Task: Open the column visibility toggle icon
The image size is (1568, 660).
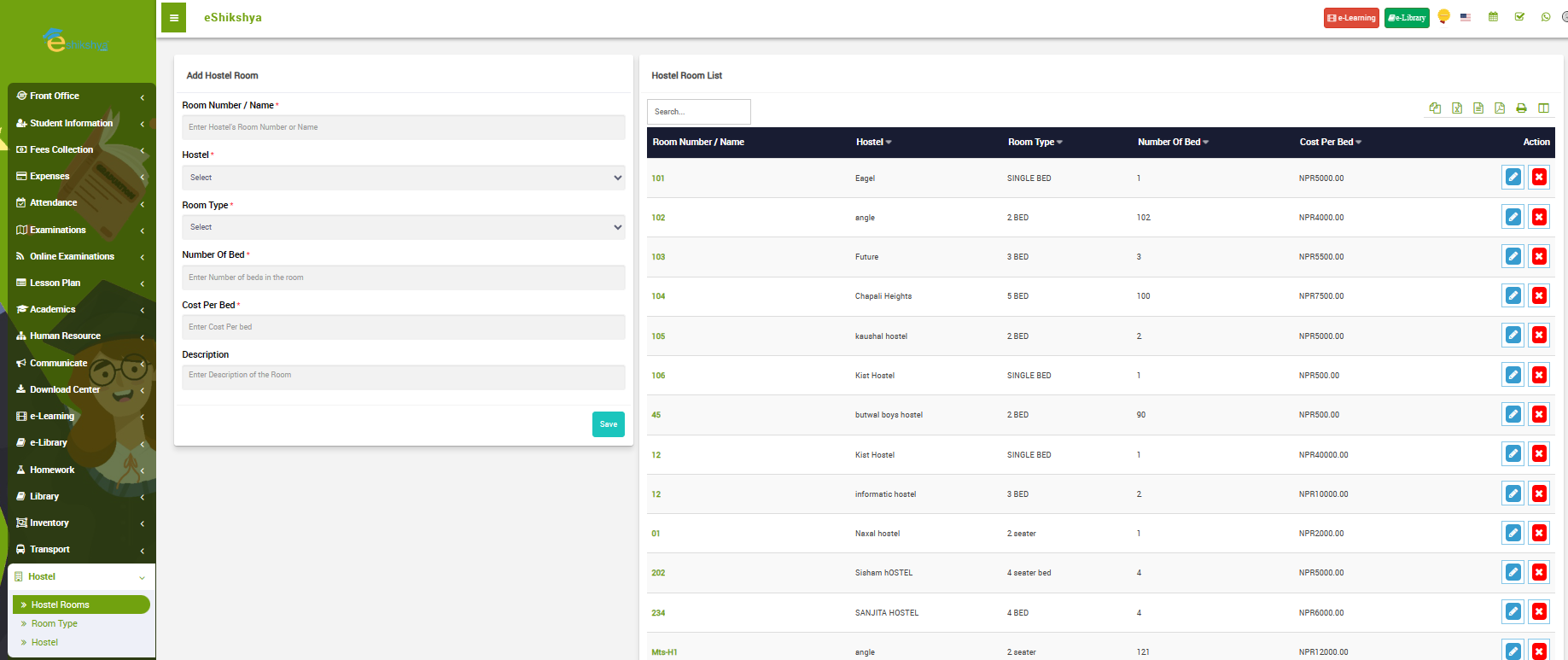Action: click(1543, 108)
